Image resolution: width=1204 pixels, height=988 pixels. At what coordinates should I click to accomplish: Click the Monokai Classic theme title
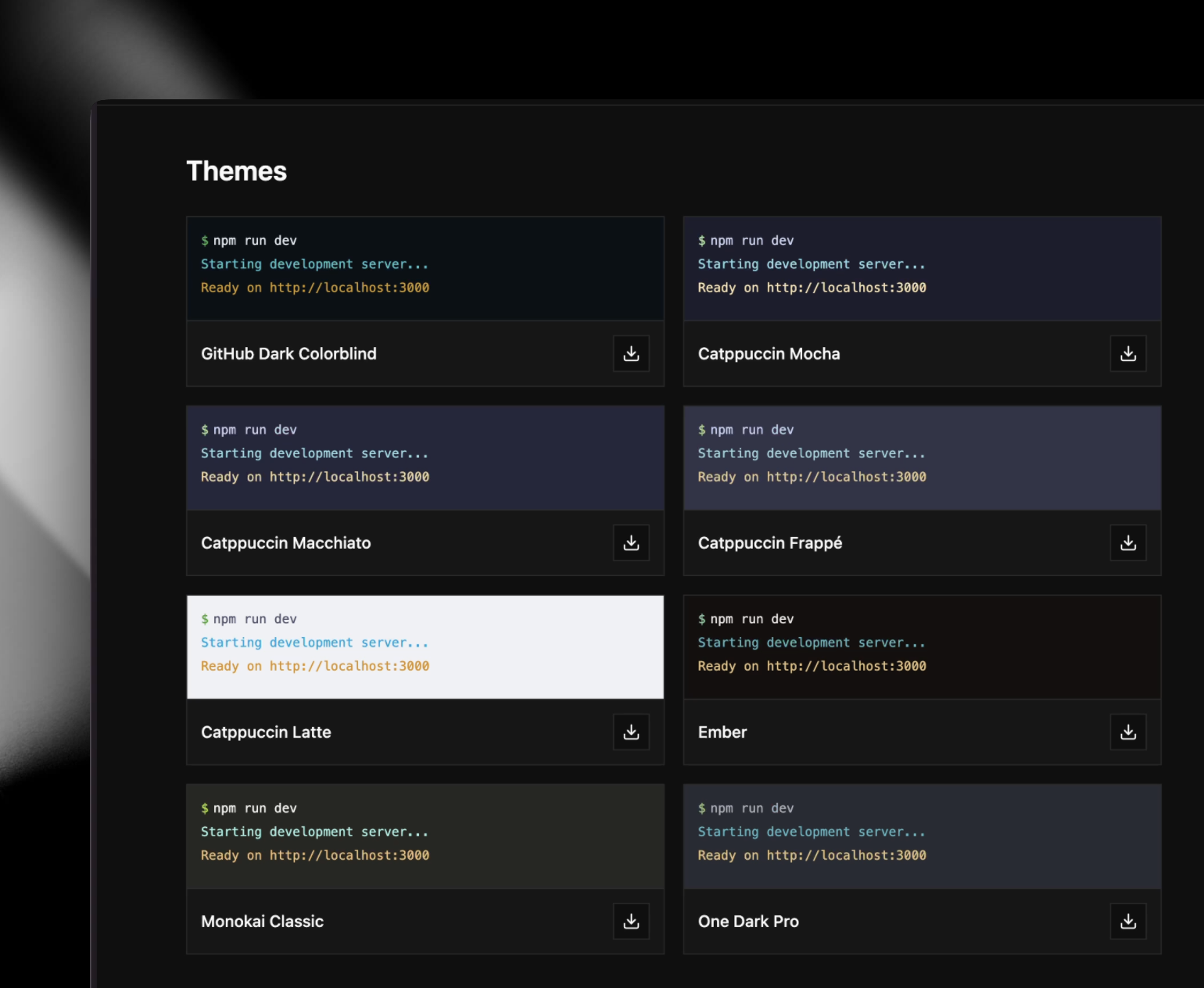pos(262,922)
